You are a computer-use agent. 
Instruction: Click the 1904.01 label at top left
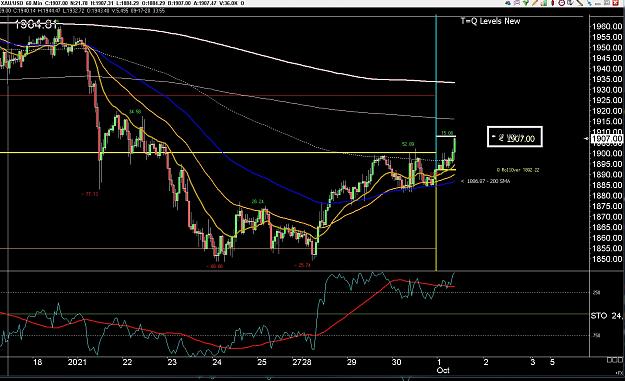[x=36, y=24]
